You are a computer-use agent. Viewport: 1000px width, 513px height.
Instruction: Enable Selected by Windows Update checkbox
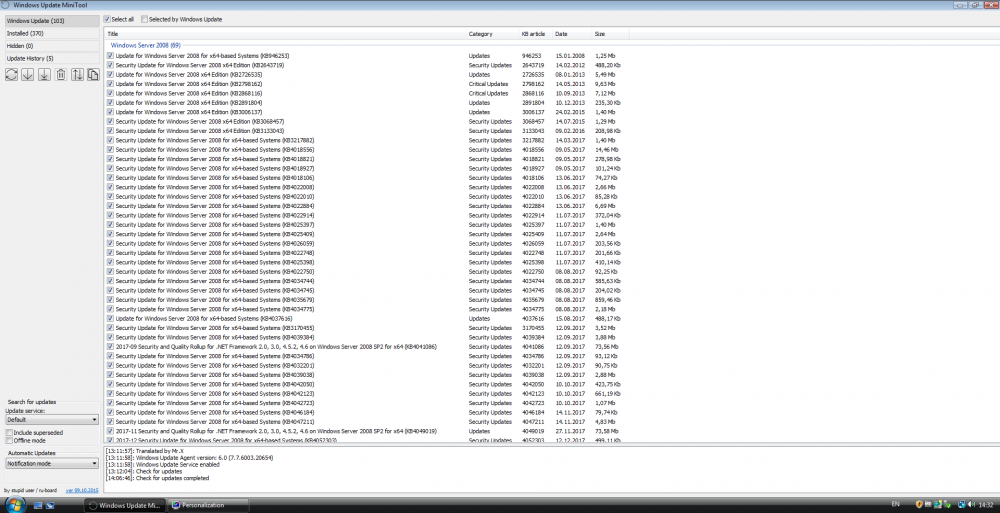pyautogui.click(x=145, y=19)
